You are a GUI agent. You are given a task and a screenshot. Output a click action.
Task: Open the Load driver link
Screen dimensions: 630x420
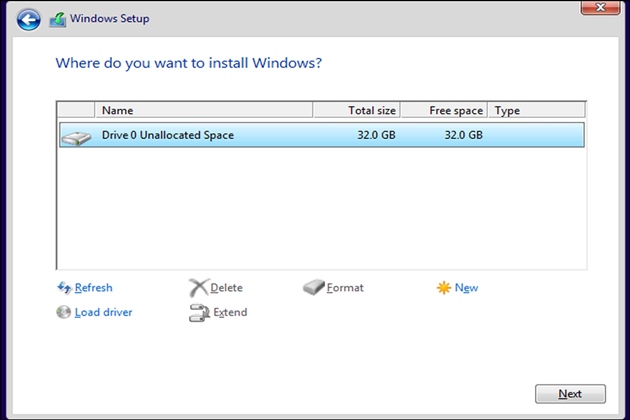[x=103, y=312]
